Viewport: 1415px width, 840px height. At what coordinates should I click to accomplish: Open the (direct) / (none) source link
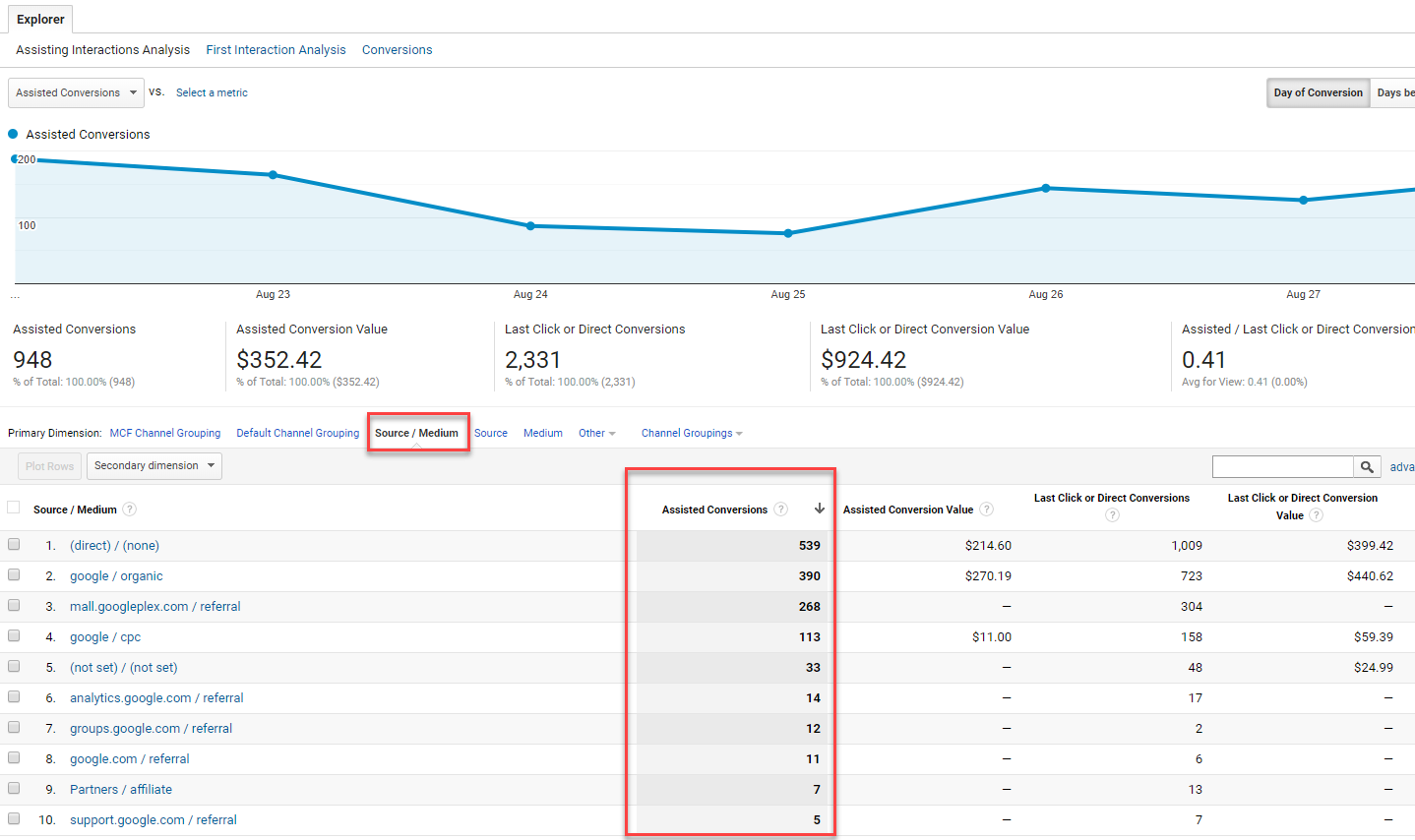coord(114,545)
